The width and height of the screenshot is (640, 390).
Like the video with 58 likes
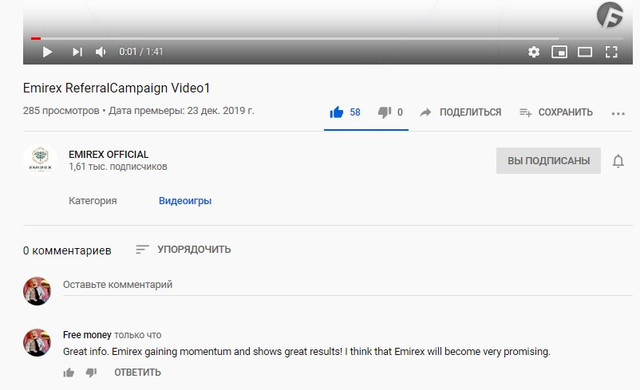click(345, 112)
